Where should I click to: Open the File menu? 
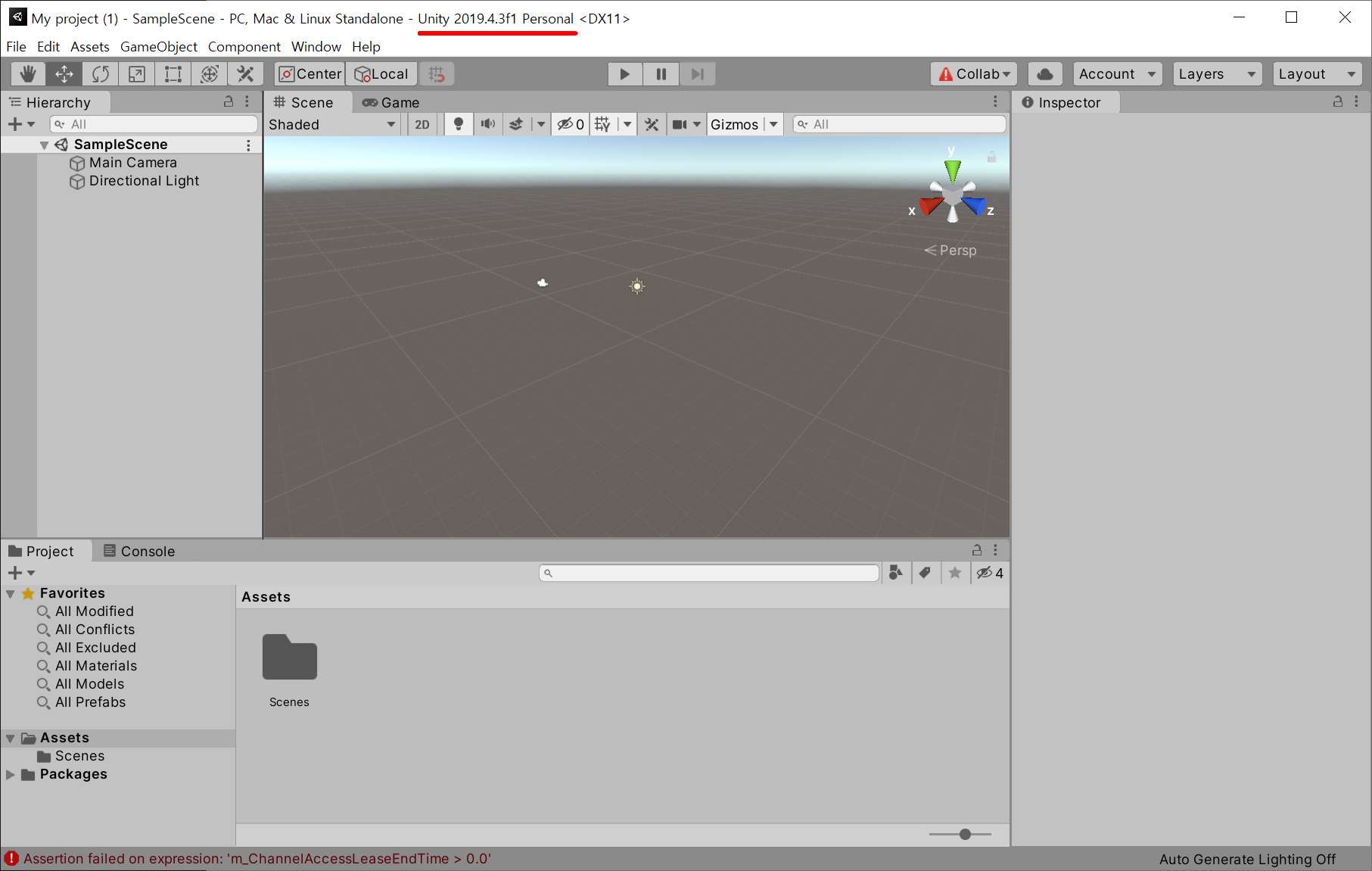(x=16, y=47)
